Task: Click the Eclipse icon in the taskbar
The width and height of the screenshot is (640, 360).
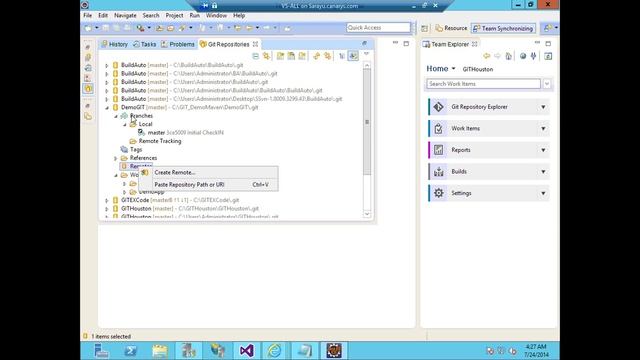Action: click(334, 351)
